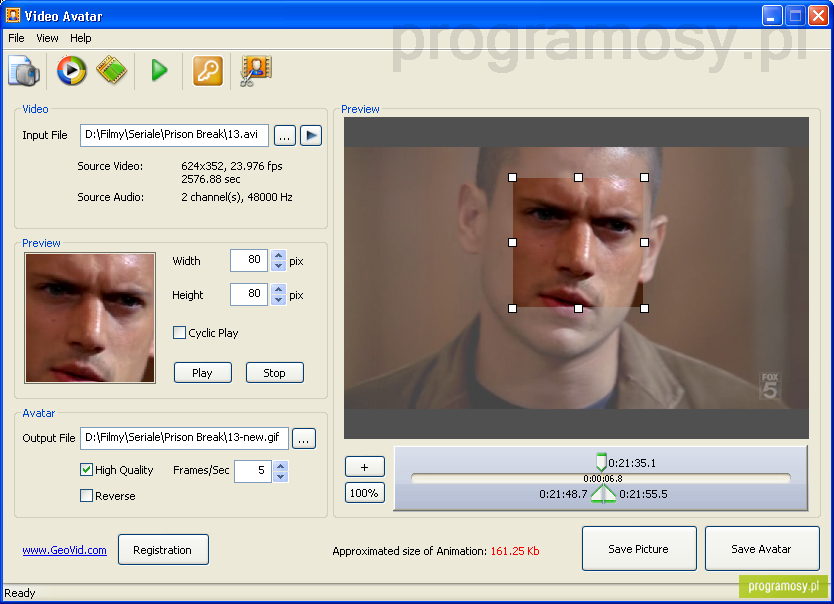
Task: Click the Registration button
Action: (x=163, y=550)
